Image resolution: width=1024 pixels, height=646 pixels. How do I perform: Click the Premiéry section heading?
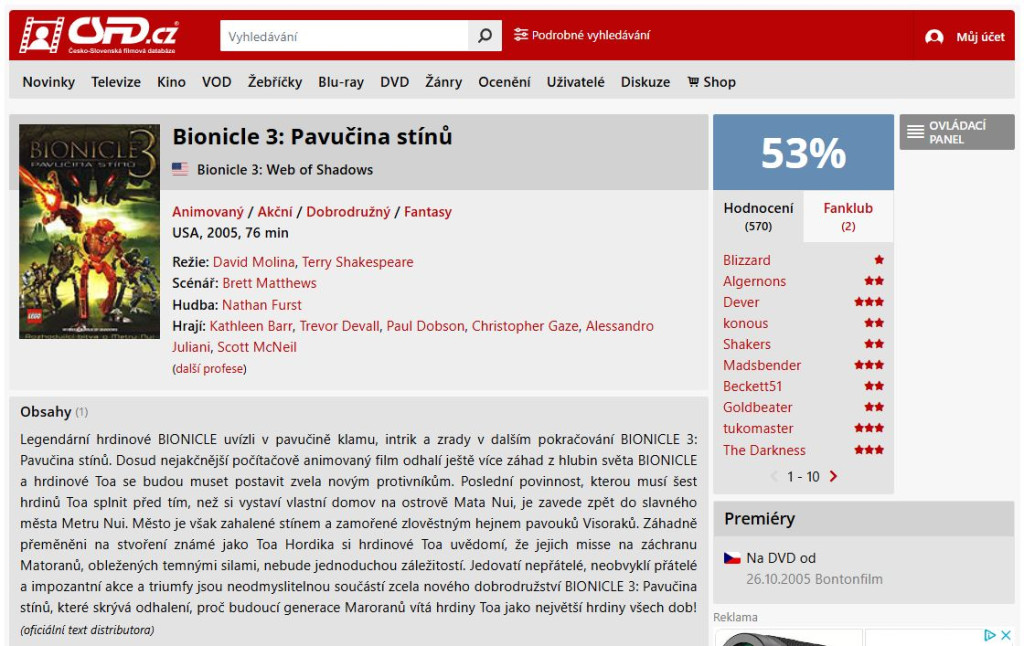coord(759,519)
